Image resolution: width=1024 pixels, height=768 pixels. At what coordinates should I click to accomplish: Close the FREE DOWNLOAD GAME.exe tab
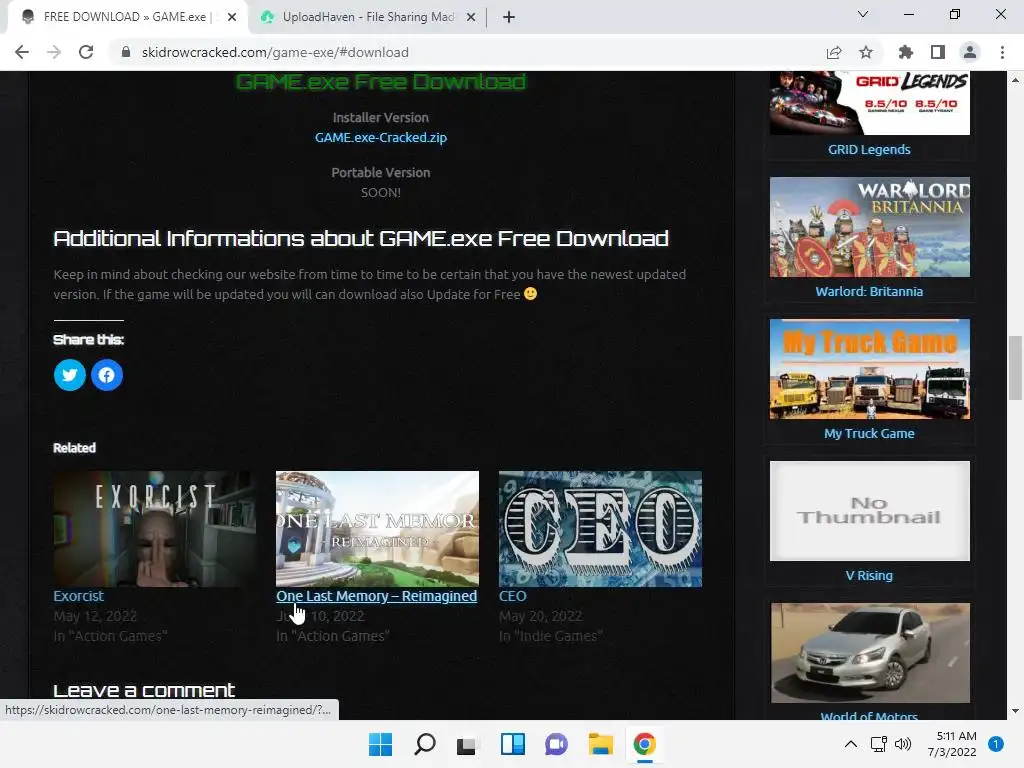[x=232, y=17]
